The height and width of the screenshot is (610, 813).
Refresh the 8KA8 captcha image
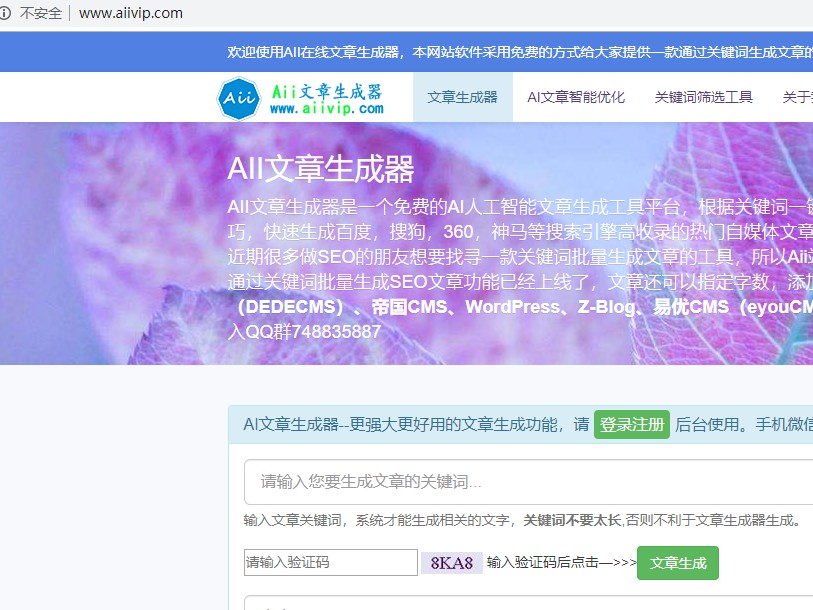coord(452,563)
